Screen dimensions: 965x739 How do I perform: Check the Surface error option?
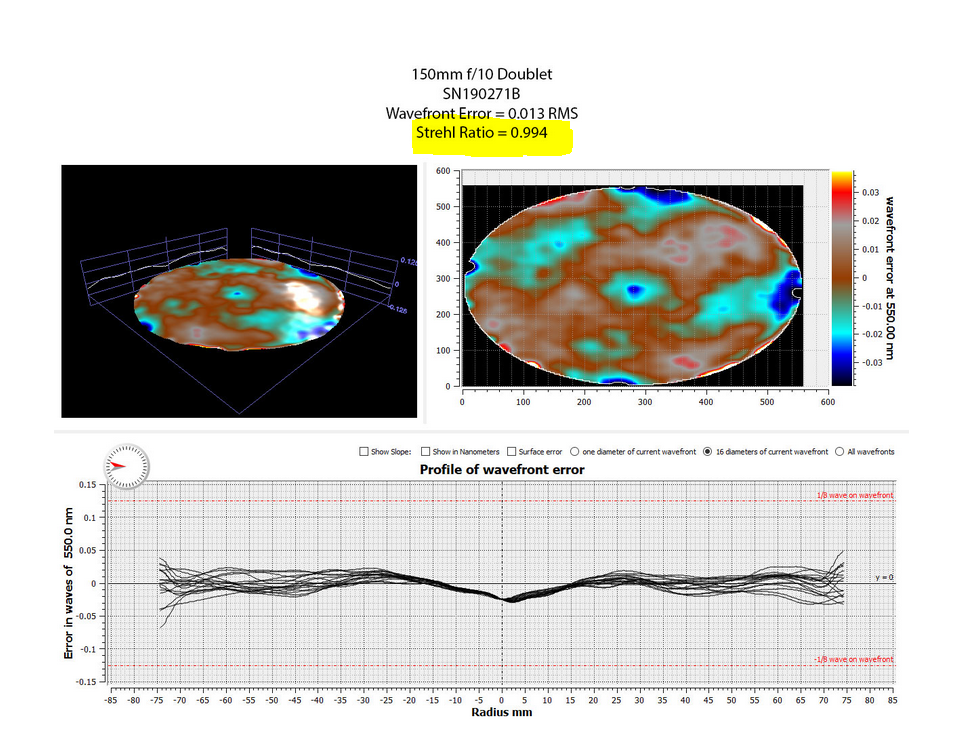pos(511,452)
